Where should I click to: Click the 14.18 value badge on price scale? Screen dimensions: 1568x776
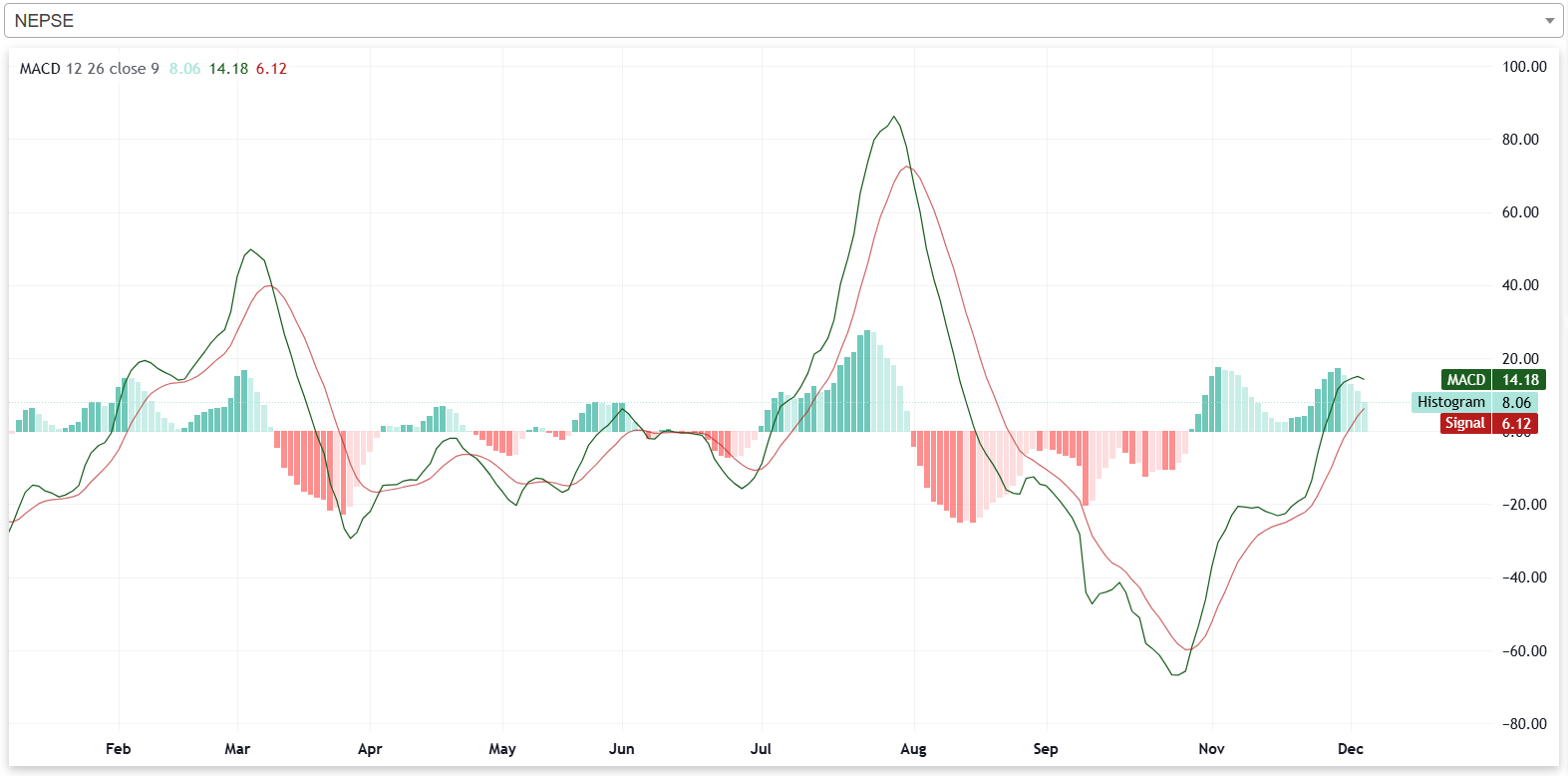pos(1520,380)
